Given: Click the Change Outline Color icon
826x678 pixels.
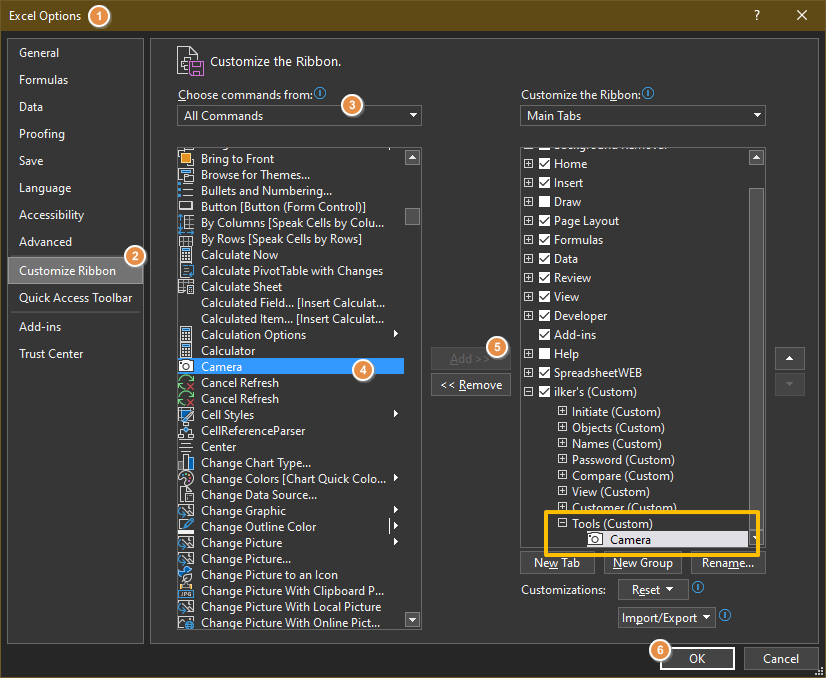Looking at the screenshot, I should (186, 527).
